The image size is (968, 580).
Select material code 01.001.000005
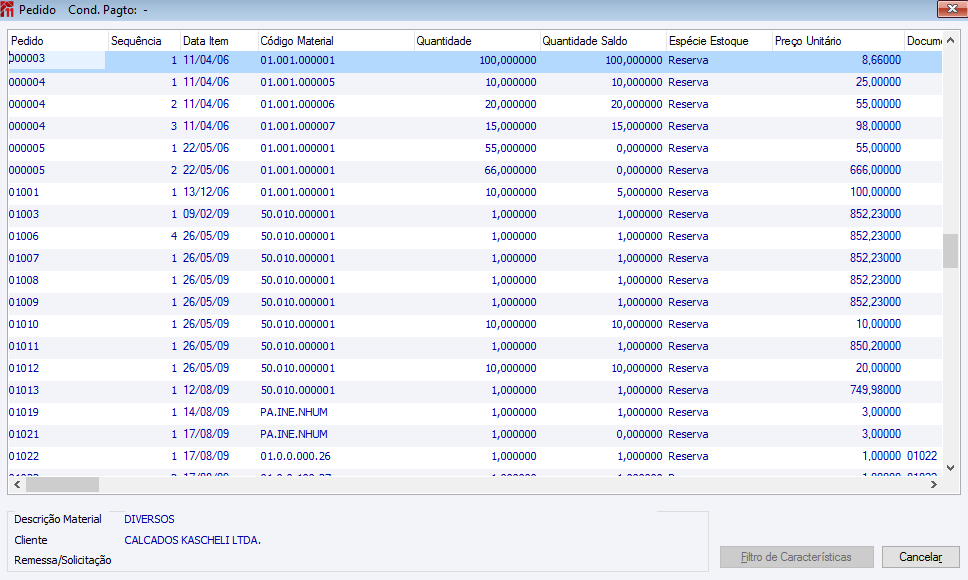(298, 82)
